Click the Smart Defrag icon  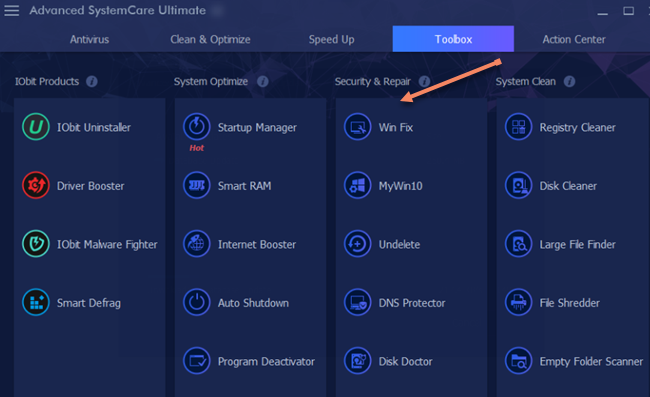click(x=36, y=302)
